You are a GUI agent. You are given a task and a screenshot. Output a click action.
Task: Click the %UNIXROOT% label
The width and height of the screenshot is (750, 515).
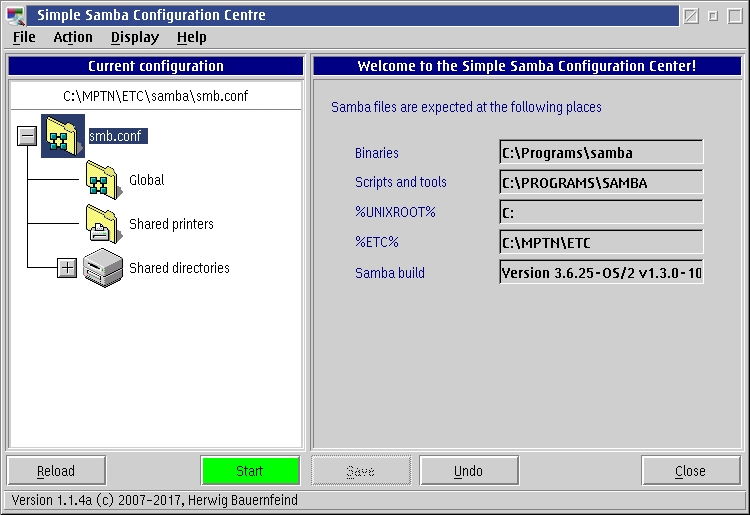coord(395,212)
